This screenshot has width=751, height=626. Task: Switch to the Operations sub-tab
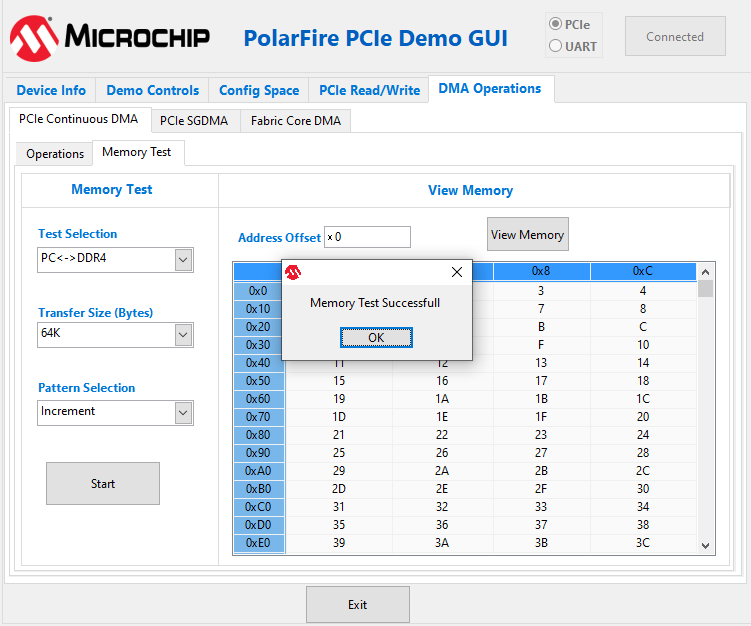55,154
